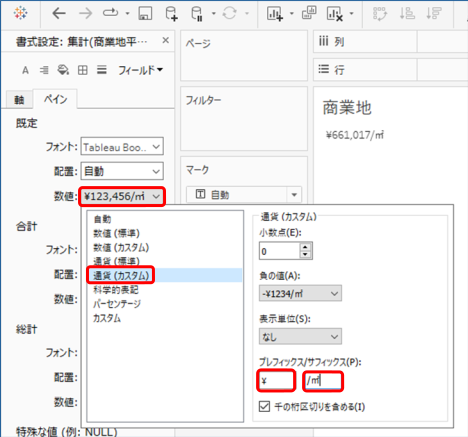Toggle 千の桁区切りを含める checkbox
Viewport: 468px width, 437px height.
click(x=264, y=406)
